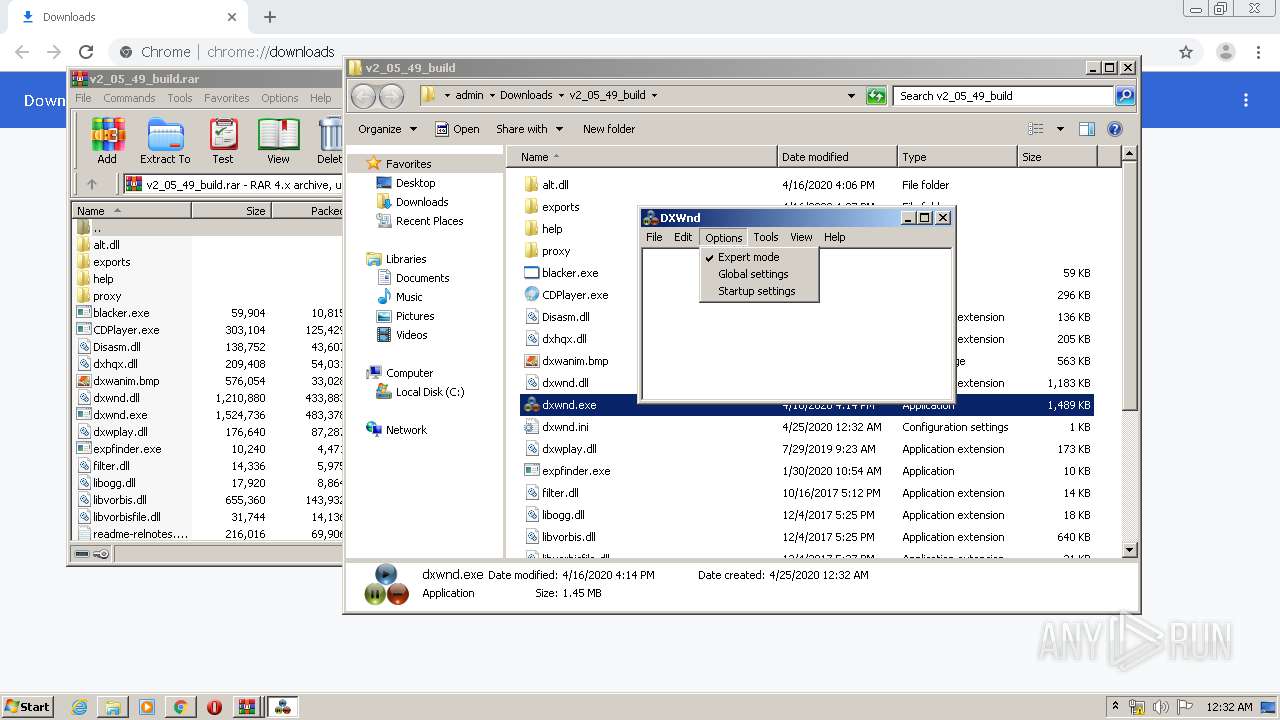The width and height of the screenshot is (1280, 720).
Task: Open the DXWnd Edit menu
Action: pyautogui.click(x=683, y=237)
